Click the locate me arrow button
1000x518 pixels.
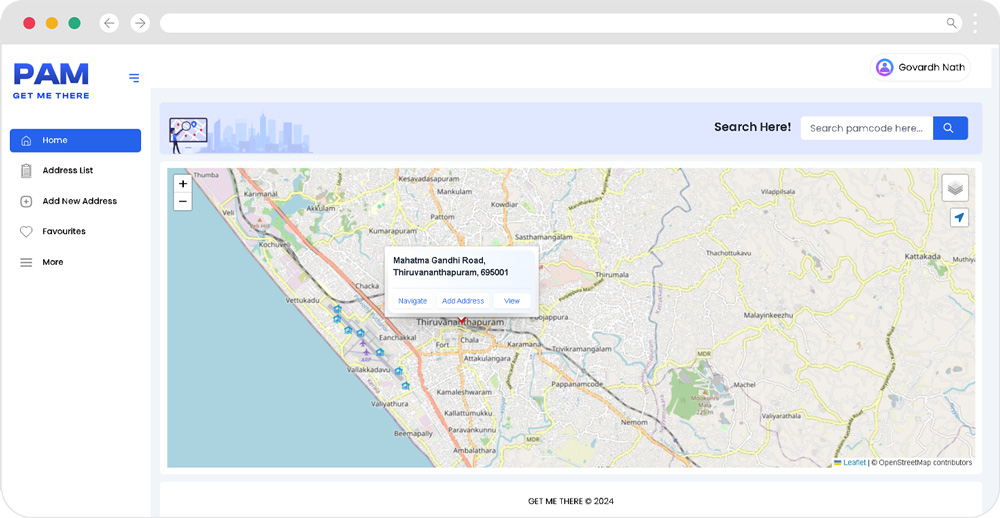click(x=959, y=218)
